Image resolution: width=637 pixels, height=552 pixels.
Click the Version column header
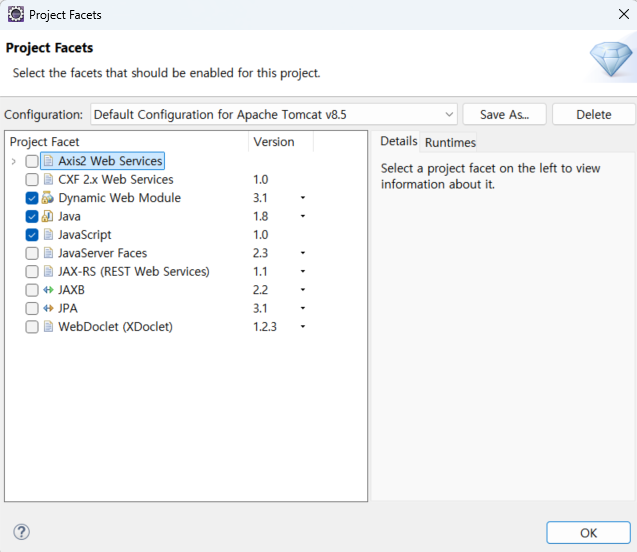281,142
